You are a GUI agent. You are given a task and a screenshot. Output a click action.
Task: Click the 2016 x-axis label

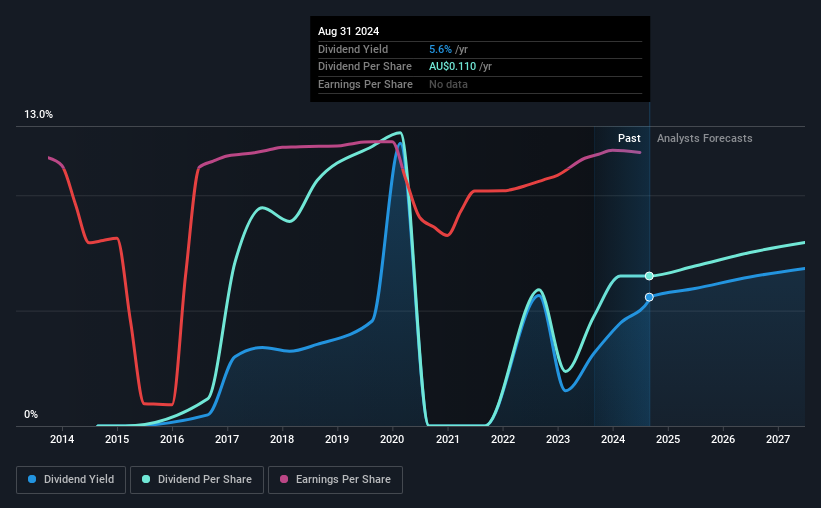point(172,439)
